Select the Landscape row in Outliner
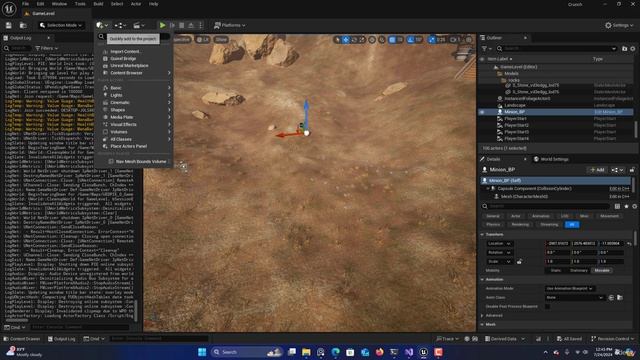The height and width of the screenshot is (360, 640). (555, 105)
